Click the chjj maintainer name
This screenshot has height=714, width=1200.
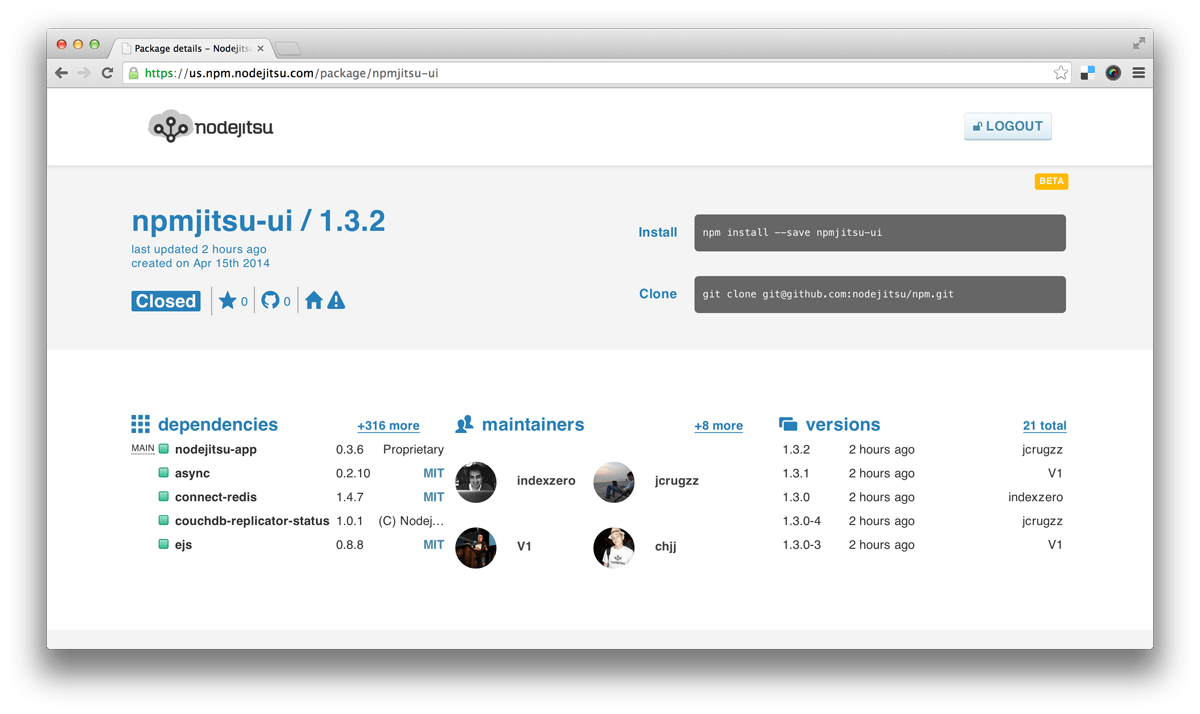coord(665,547)
